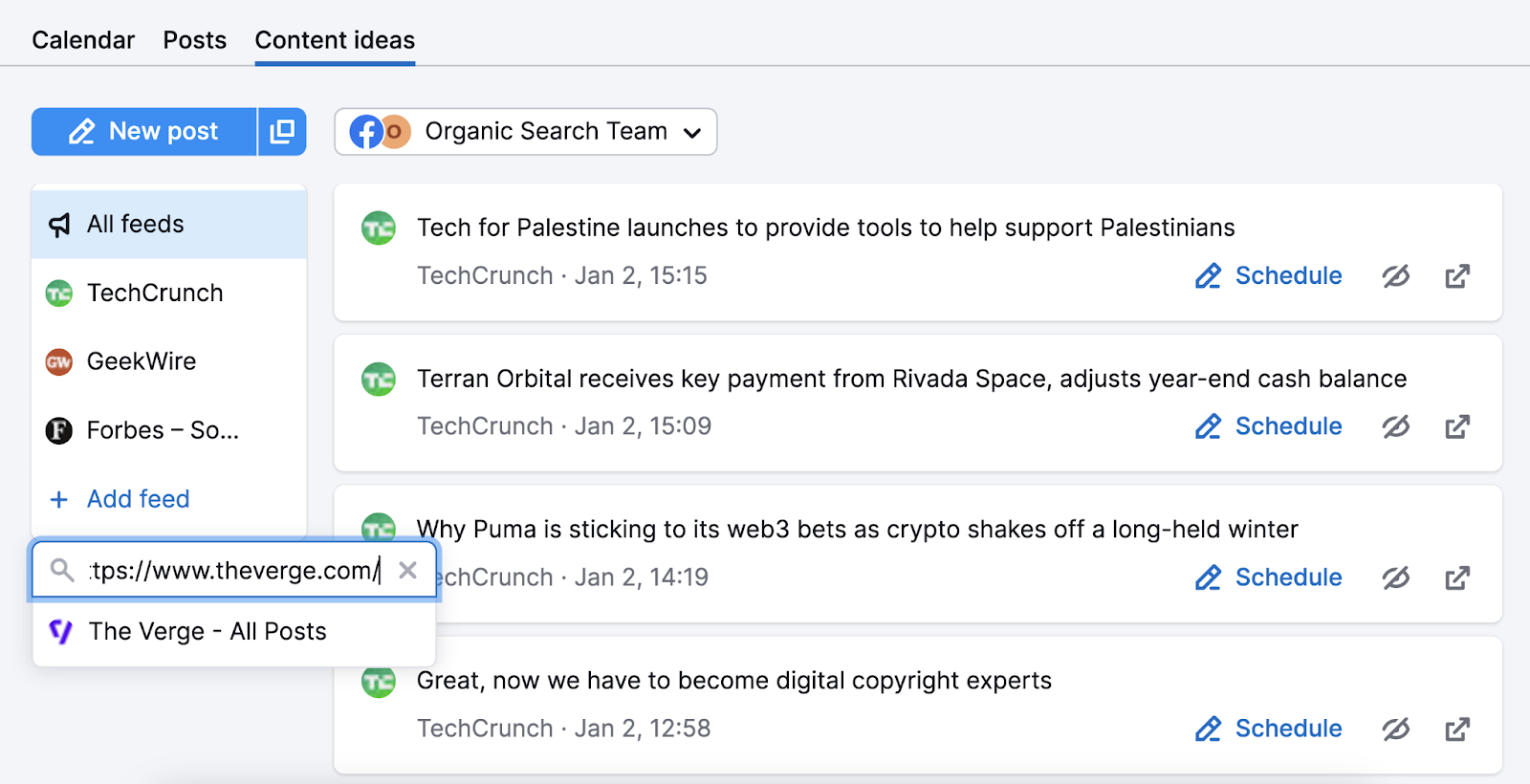Select the Content ideas tab
Image resolution: width=1530 pixels, height=784 pixels.
coord(335,40)
